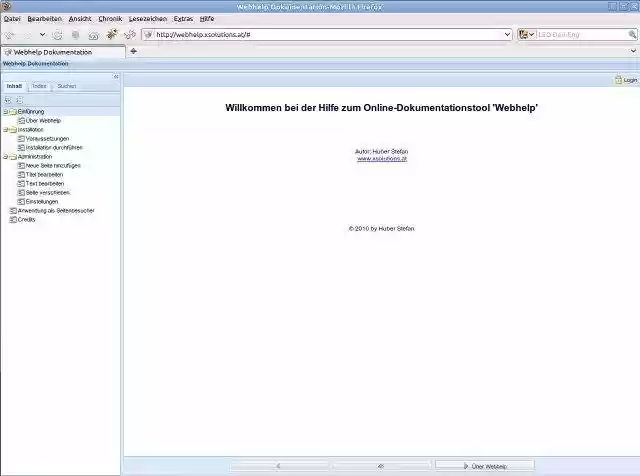Reload the page with the refresh icon
This screenshot has height=476, width=640.
coord(58,35)
